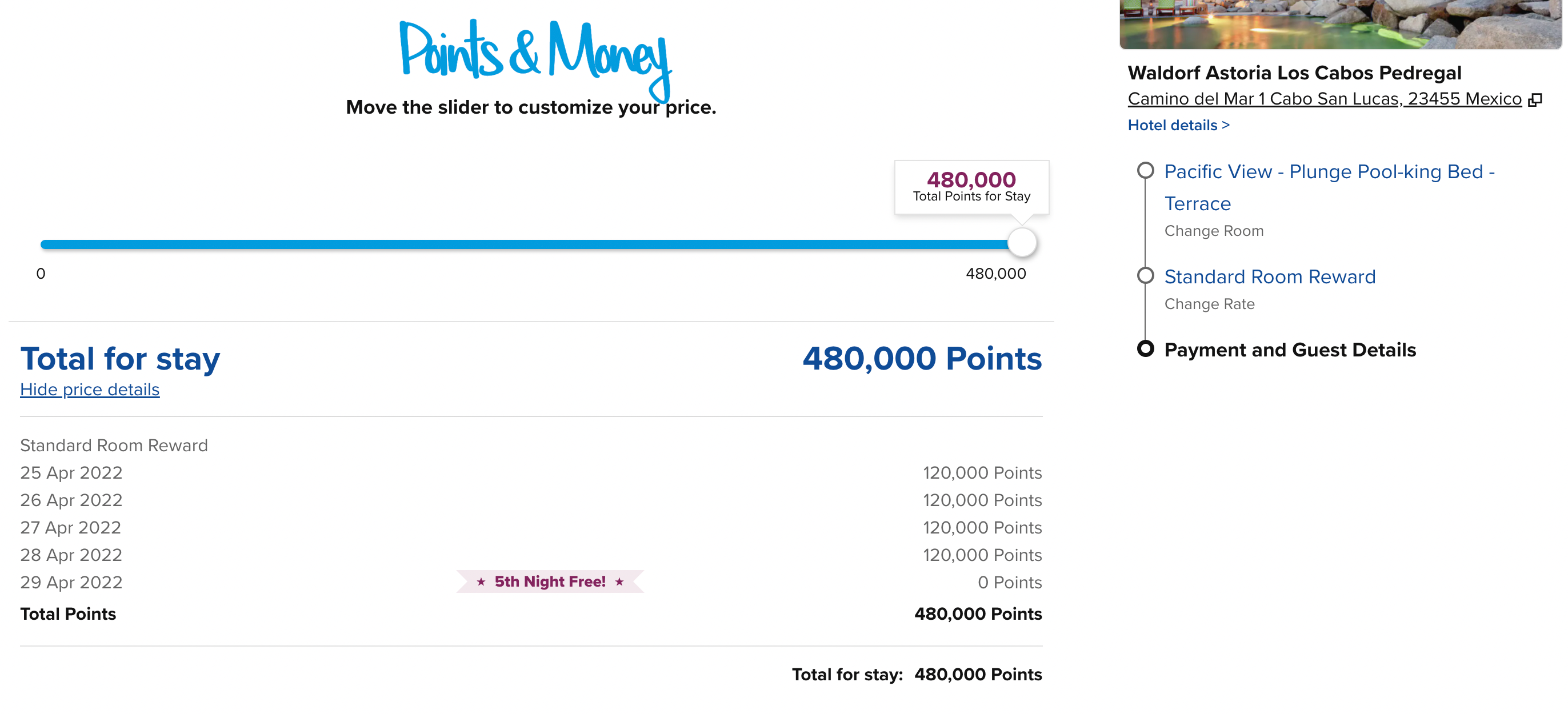1568x714 pixels.
Task: Select Change Rate option
Action: [x=1210, y=304]
